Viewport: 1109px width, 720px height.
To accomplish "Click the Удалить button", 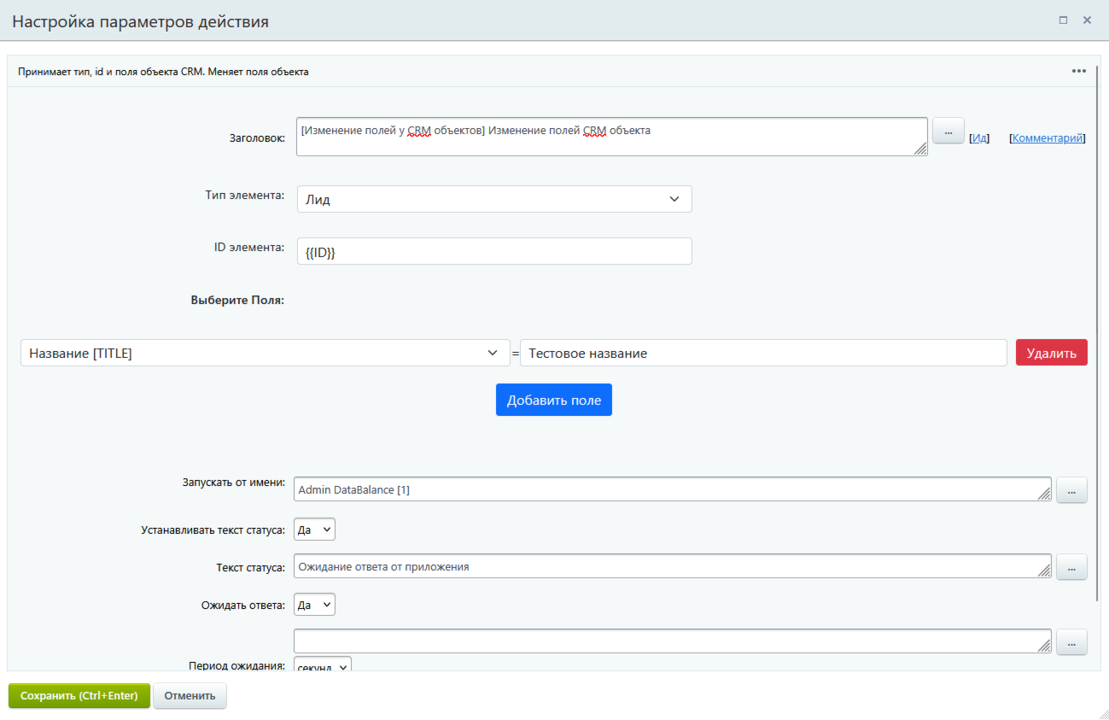I will pyautogui.click(x=1051, y=353).
